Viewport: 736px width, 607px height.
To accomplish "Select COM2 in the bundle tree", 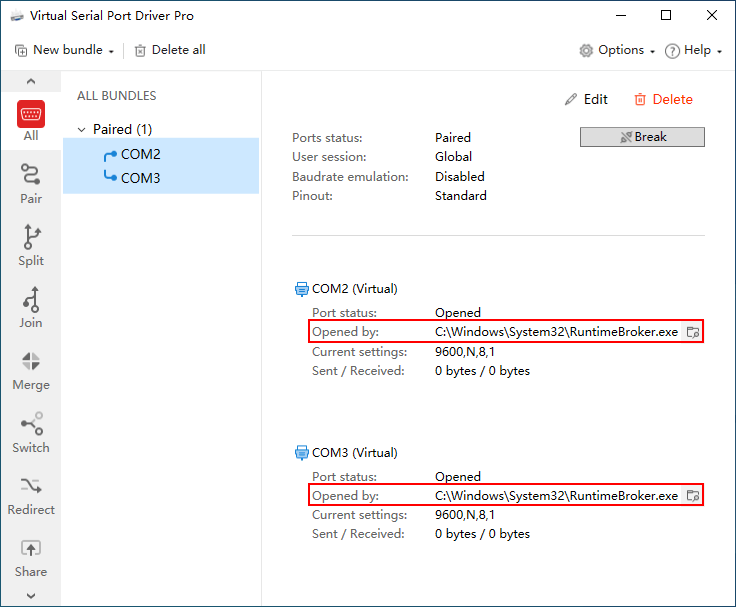I will pyautogui.click(x=140, y=154).
